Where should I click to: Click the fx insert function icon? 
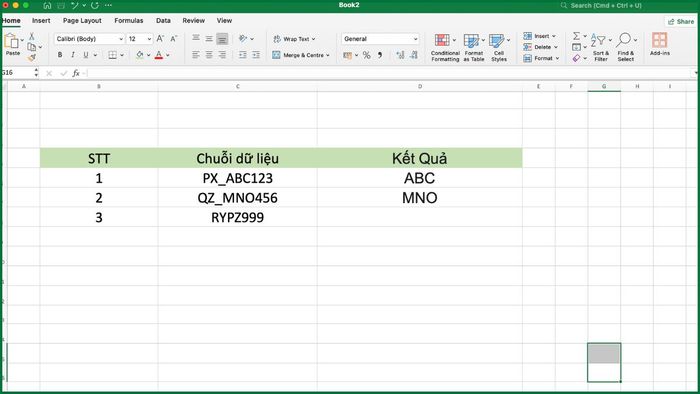click(x=76, y=73)
